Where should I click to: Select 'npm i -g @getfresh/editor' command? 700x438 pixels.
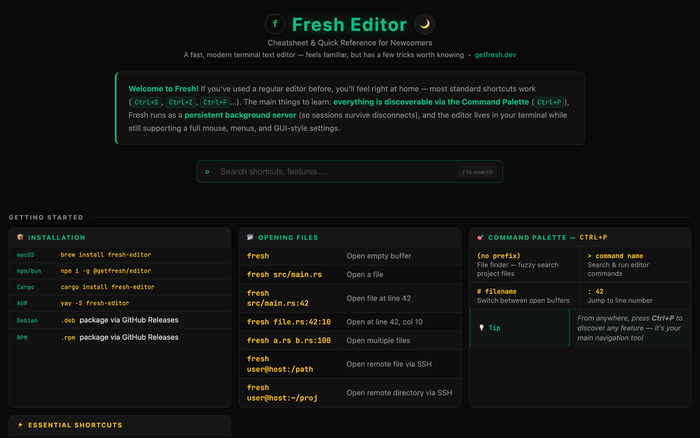point(106,271)
